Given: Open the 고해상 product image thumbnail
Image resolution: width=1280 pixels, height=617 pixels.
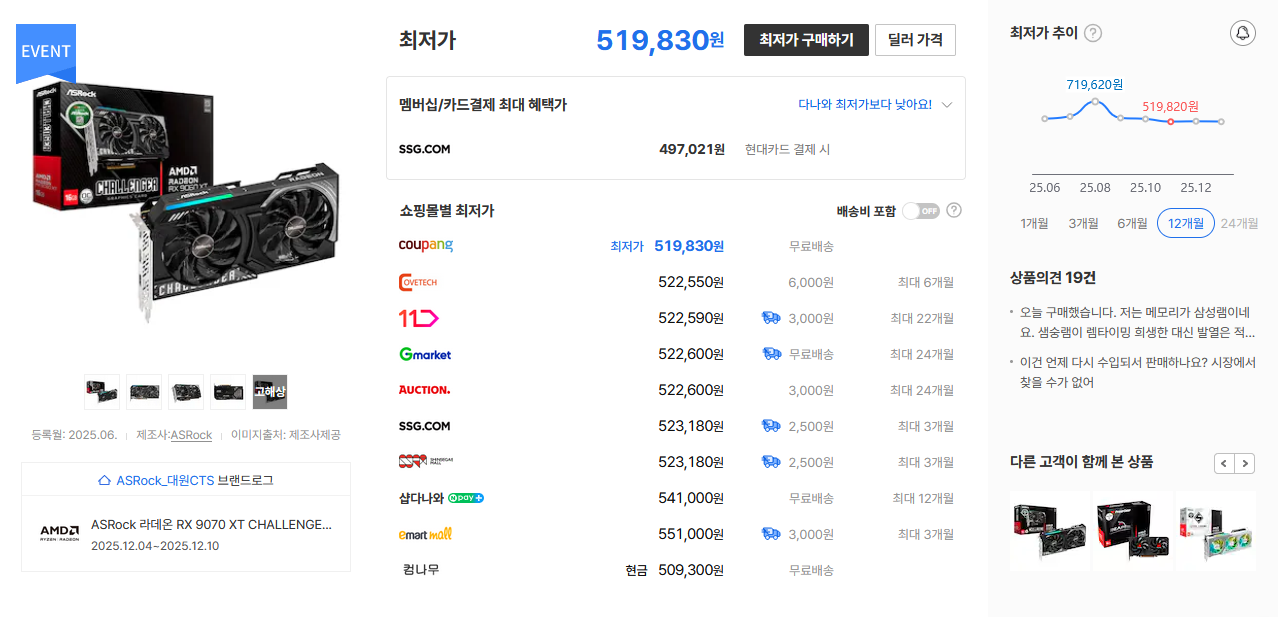Looking at the screenshot, I should 270,392.
